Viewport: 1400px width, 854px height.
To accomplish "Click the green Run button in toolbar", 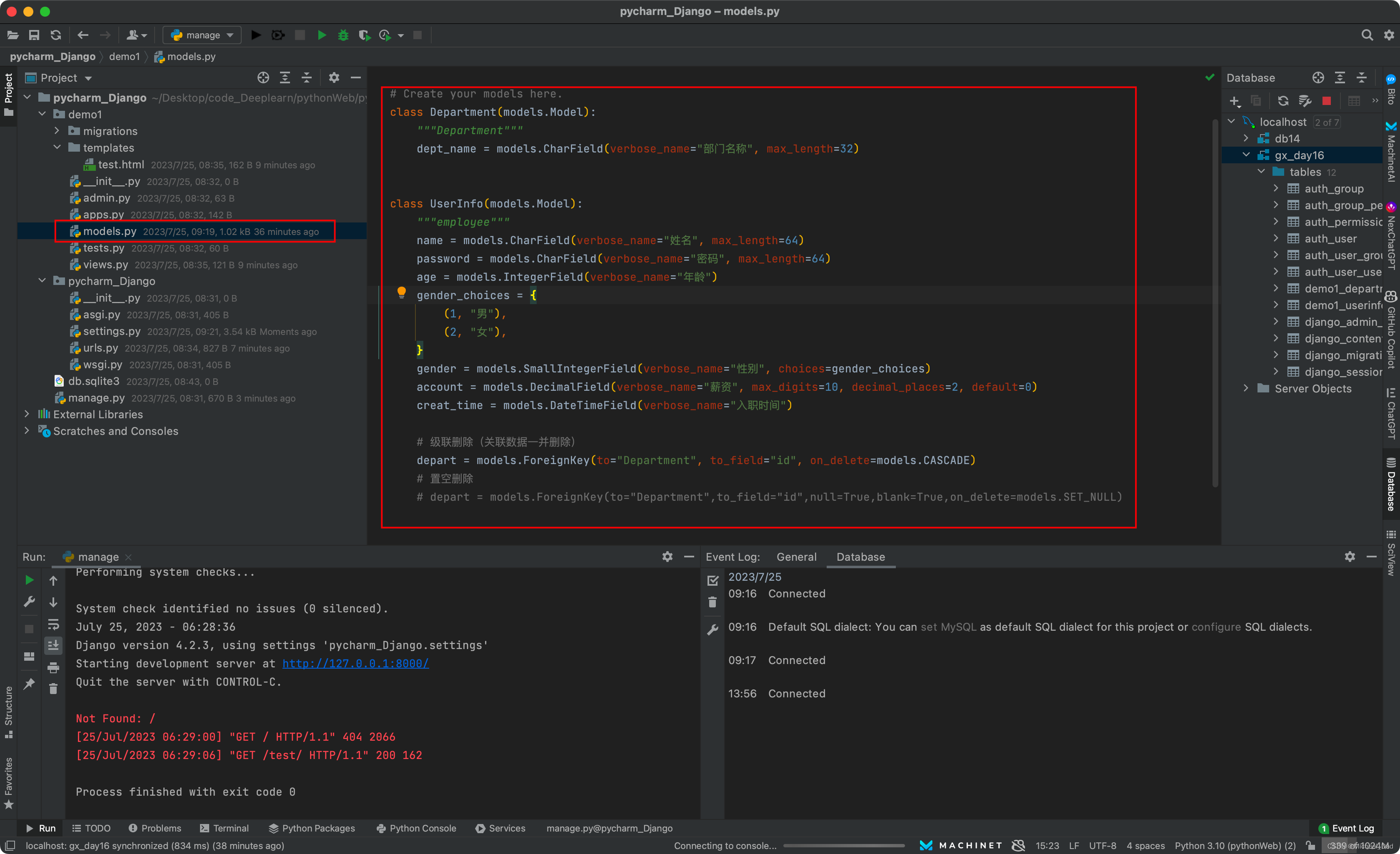I will (322, 35).
